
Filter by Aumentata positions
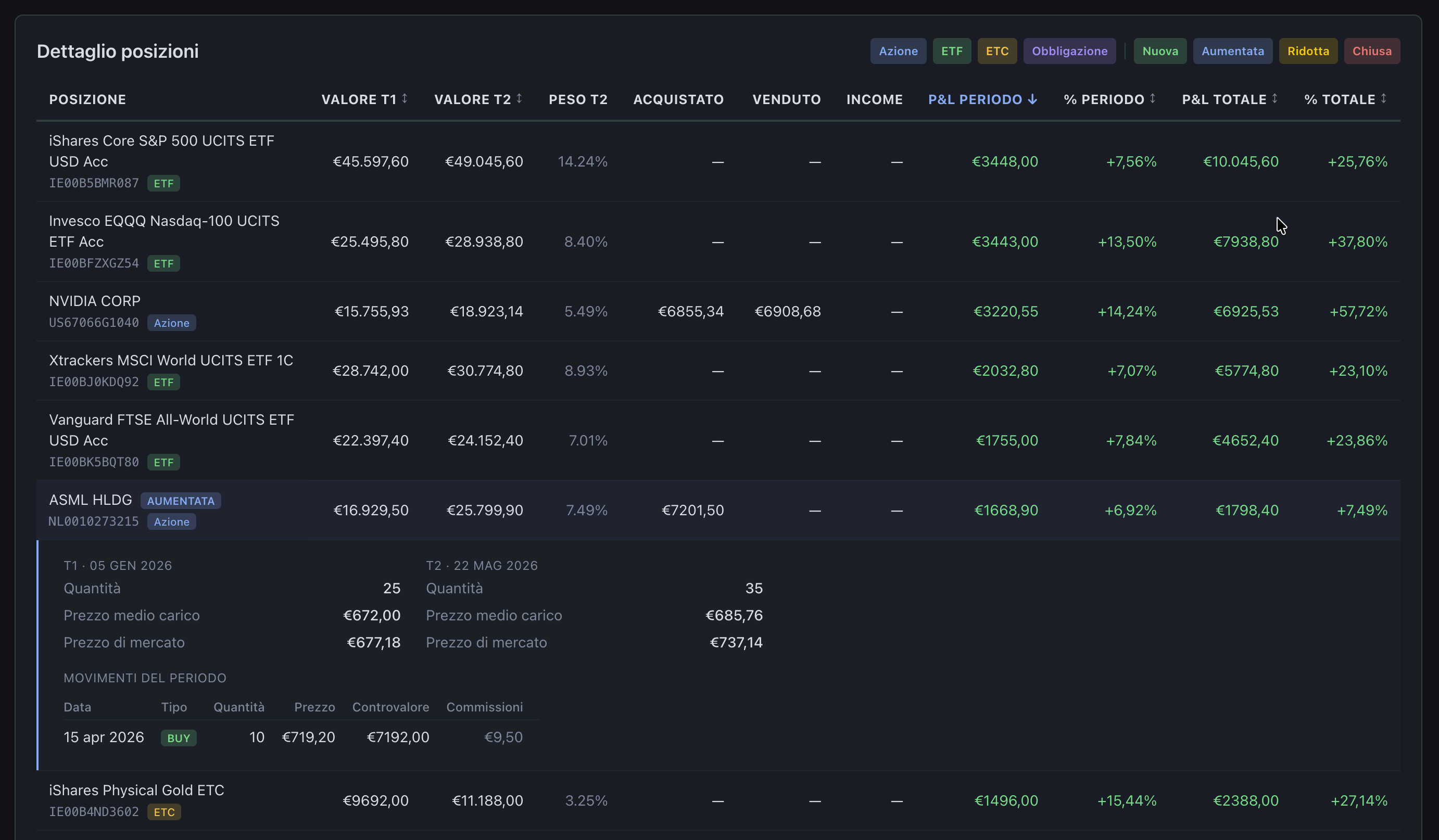click(1233, 52)
